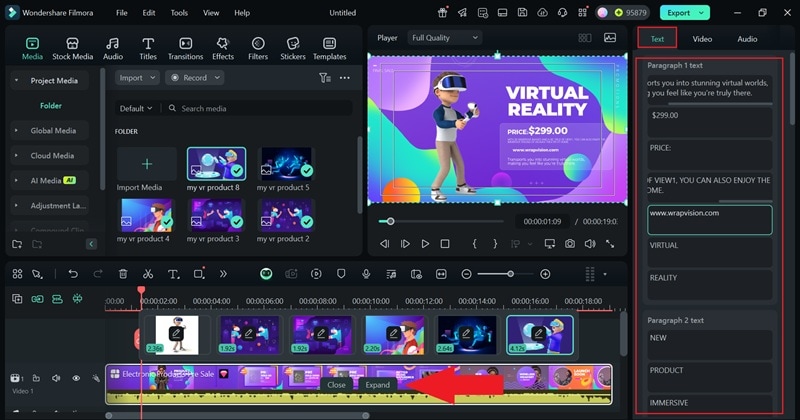Image resolution: width=800 pixels, height=420 pixels.
Task: Zoom in timeline with plus icon
Action: (545, 274)
